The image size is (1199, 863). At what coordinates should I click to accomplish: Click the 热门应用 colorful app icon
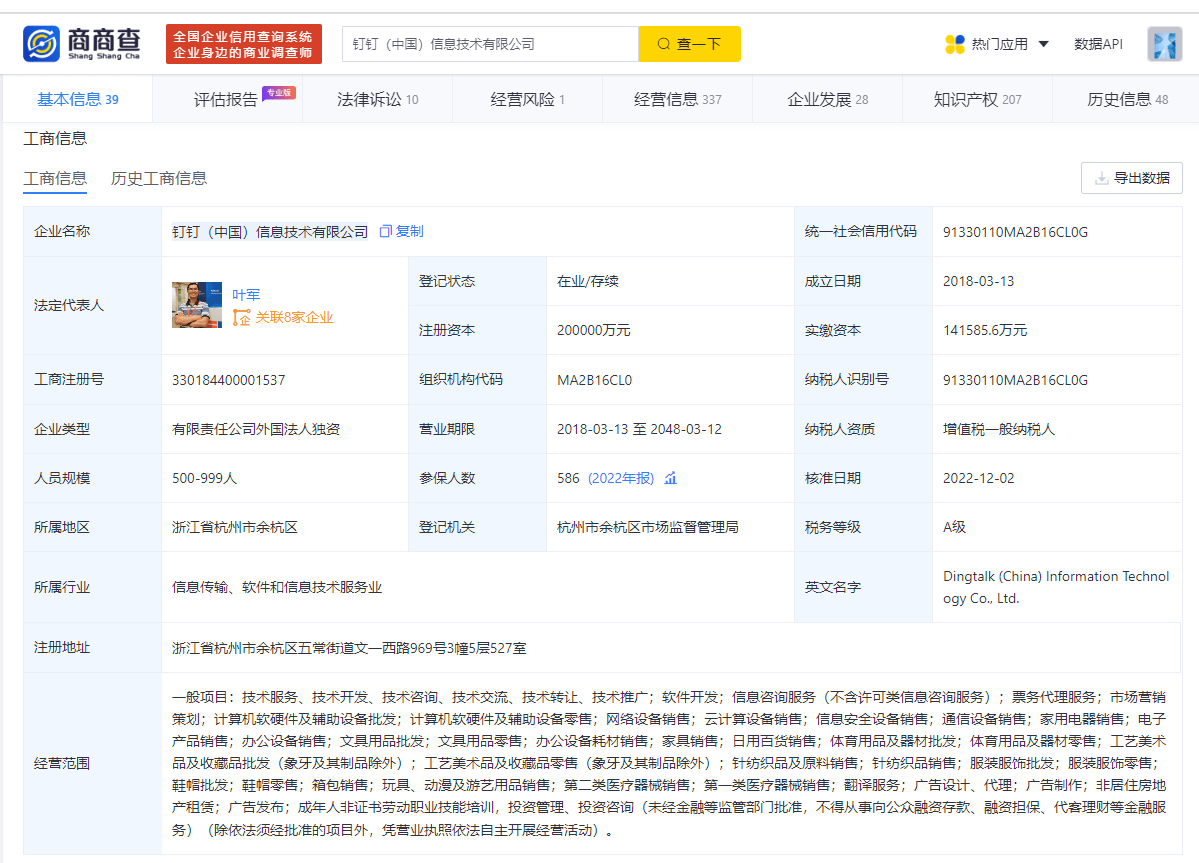[954, 44]
